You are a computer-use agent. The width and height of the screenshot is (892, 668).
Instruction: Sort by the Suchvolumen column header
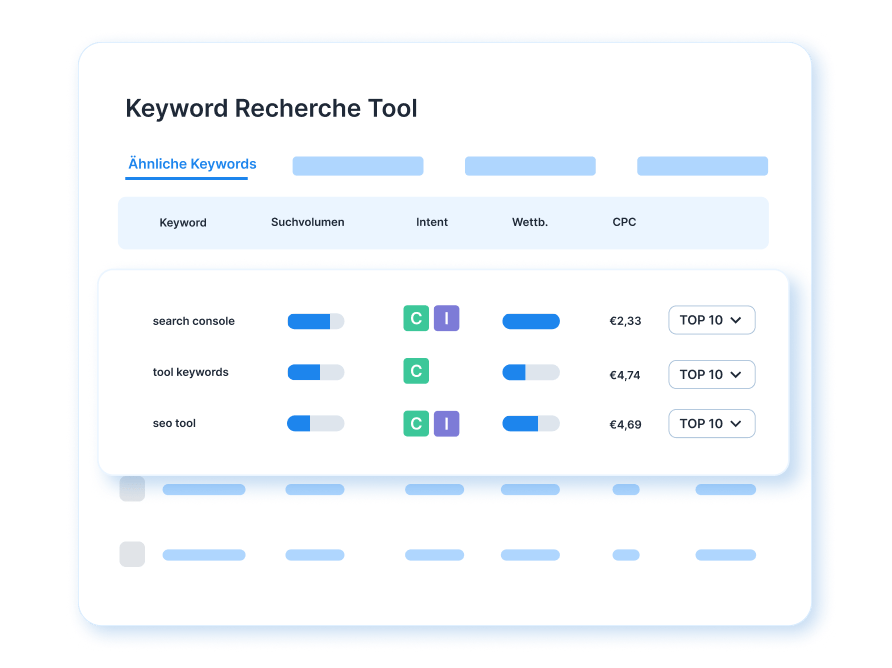[308, 222]
